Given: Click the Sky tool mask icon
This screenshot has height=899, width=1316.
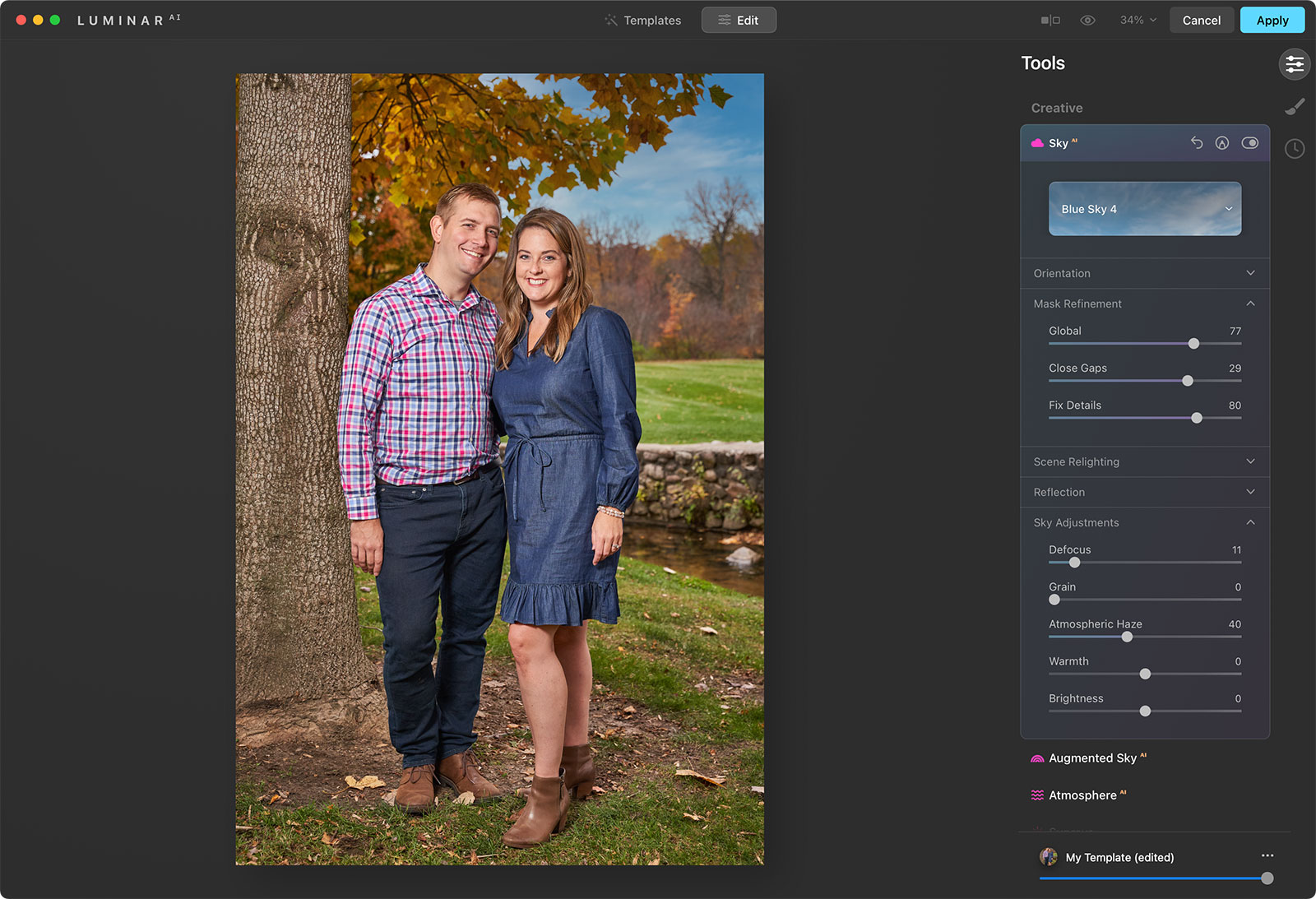Looking at the screenshot, I should point(1222,143).
